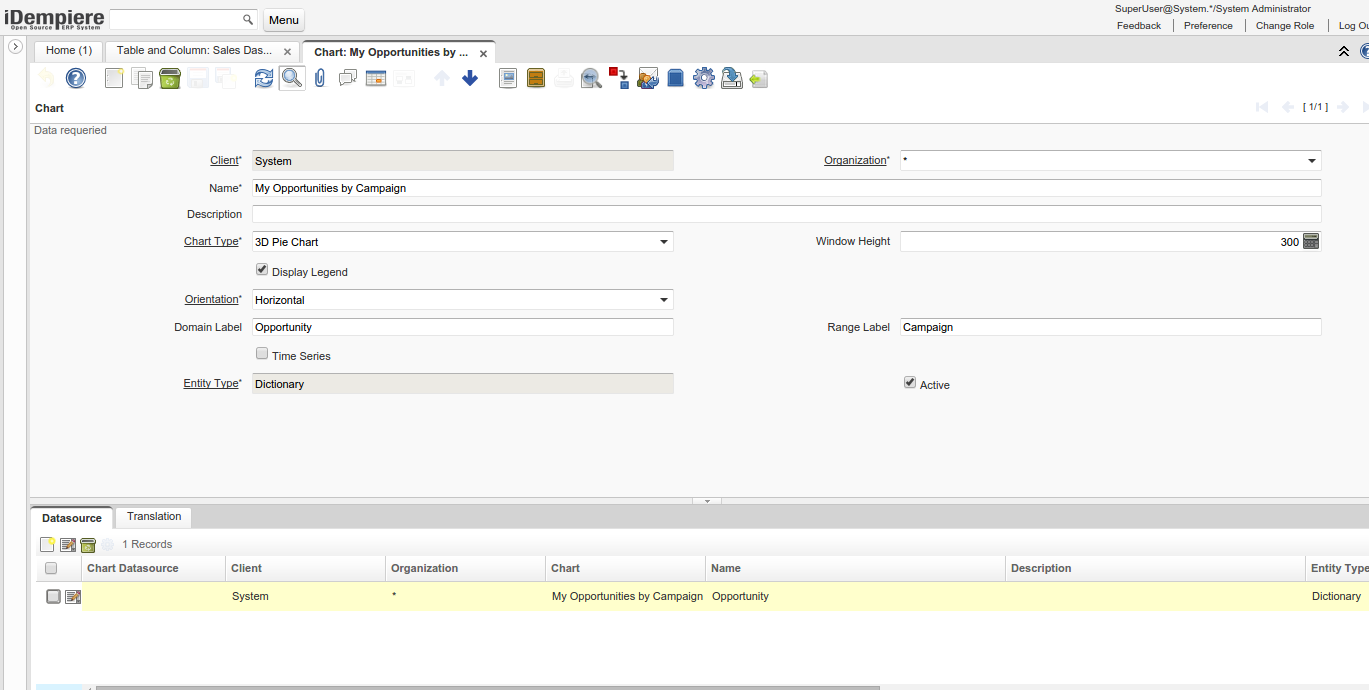Image resolution: width=1369 pixels, height=690 pixels.
Task: Switch to the Home (1) tab
Action: [69, 51]
